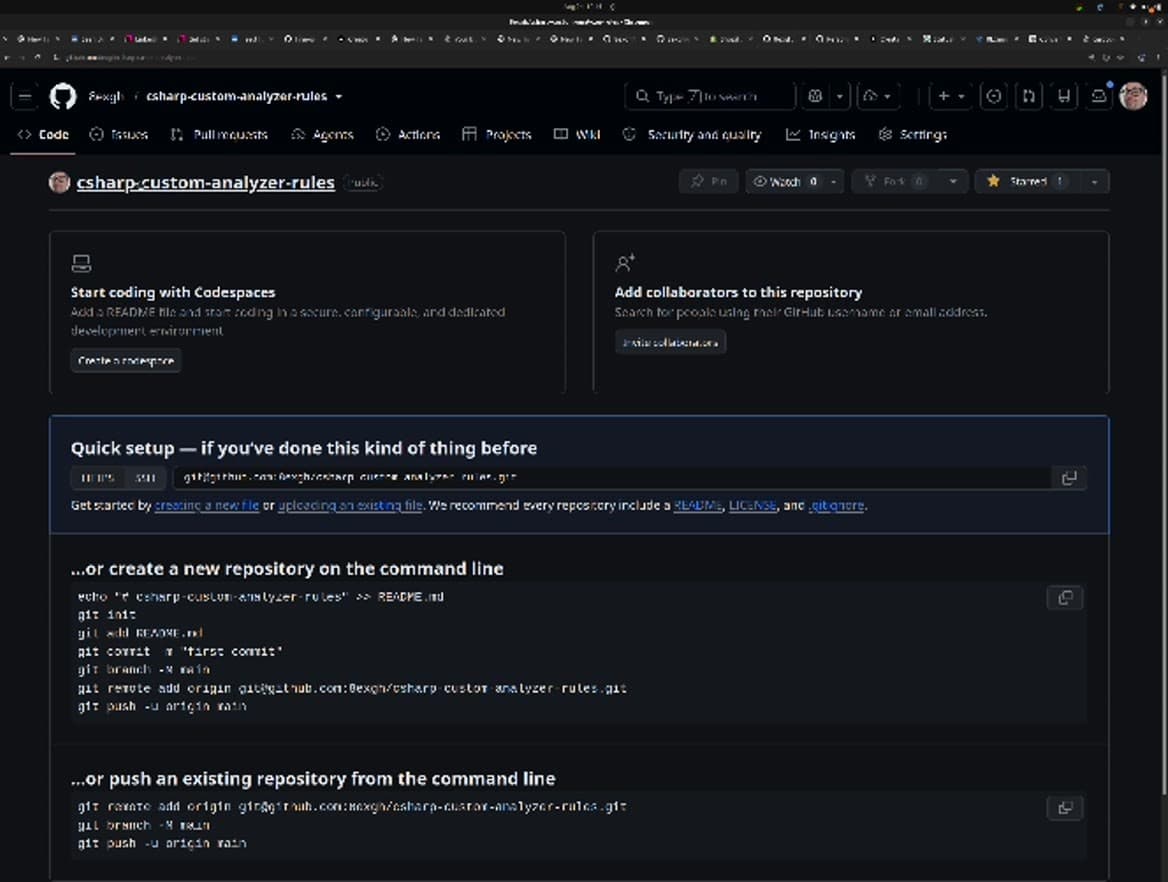This screenshot has width=1168, height=882.
Task: Click the LICENSE link
Action: [x=752, y=505]
